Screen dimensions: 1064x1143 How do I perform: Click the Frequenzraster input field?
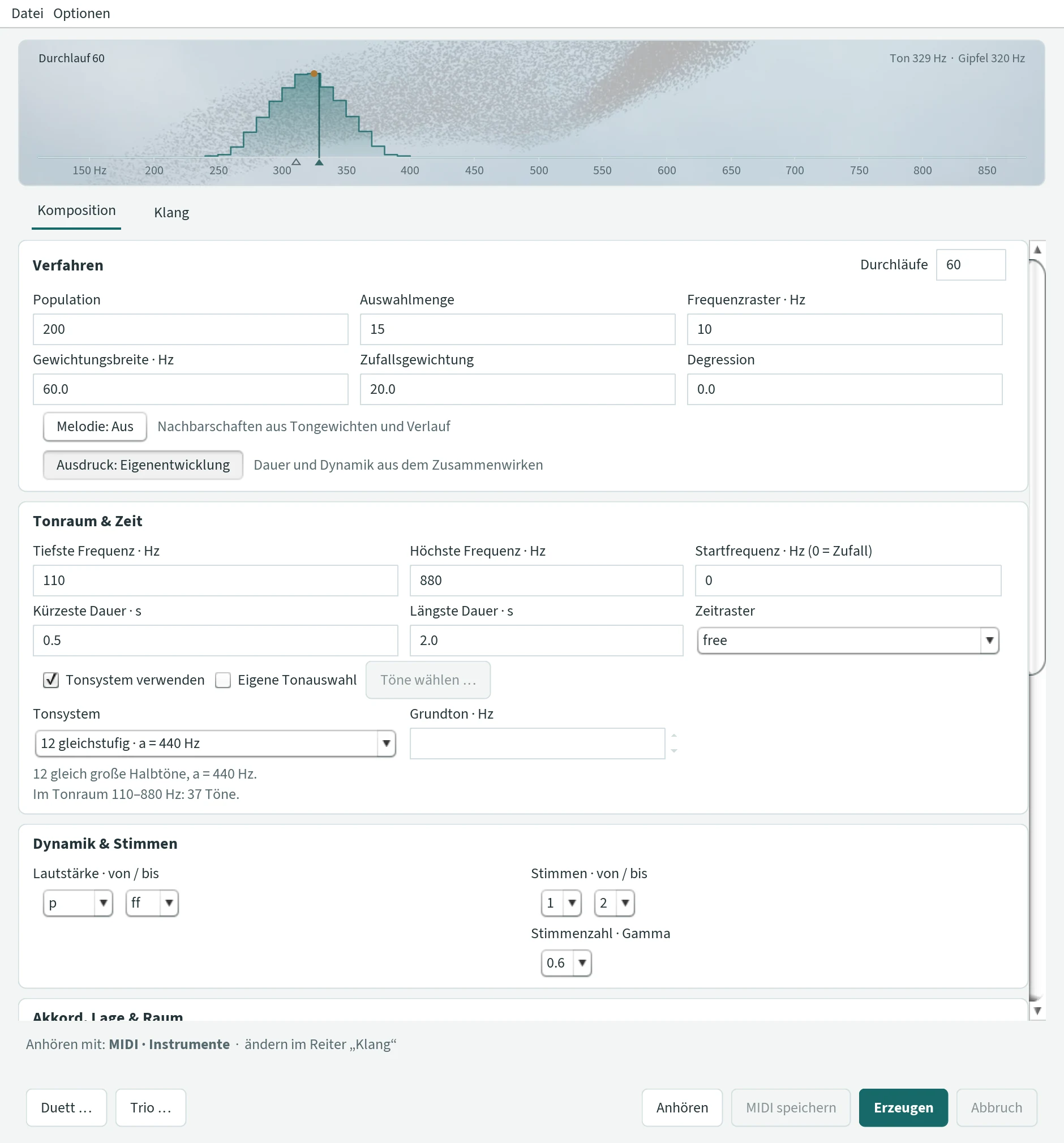844,329
